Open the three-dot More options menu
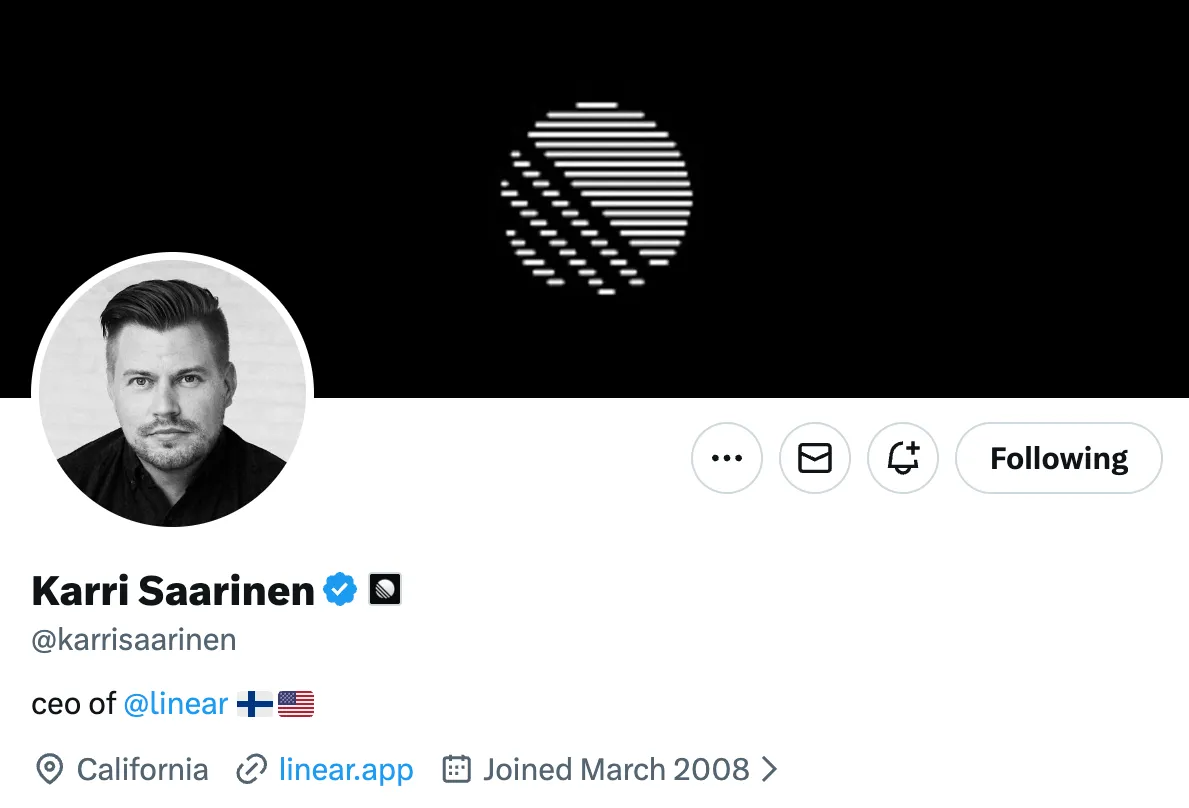This screenshot has width=1189, height=808. click(727, 458)
